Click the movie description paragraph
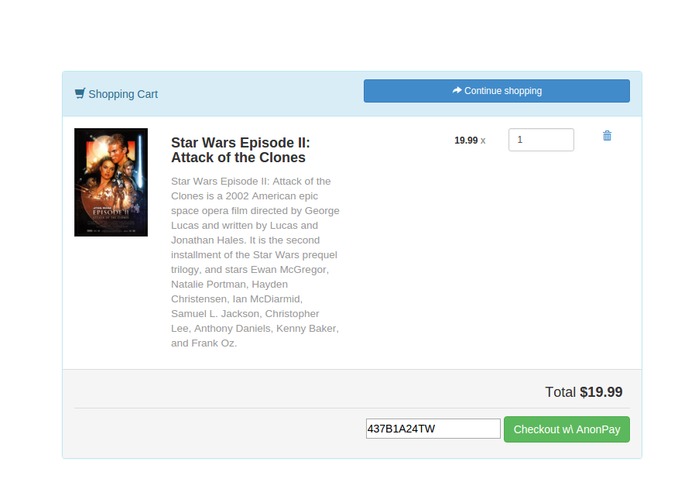 point(255,262)
